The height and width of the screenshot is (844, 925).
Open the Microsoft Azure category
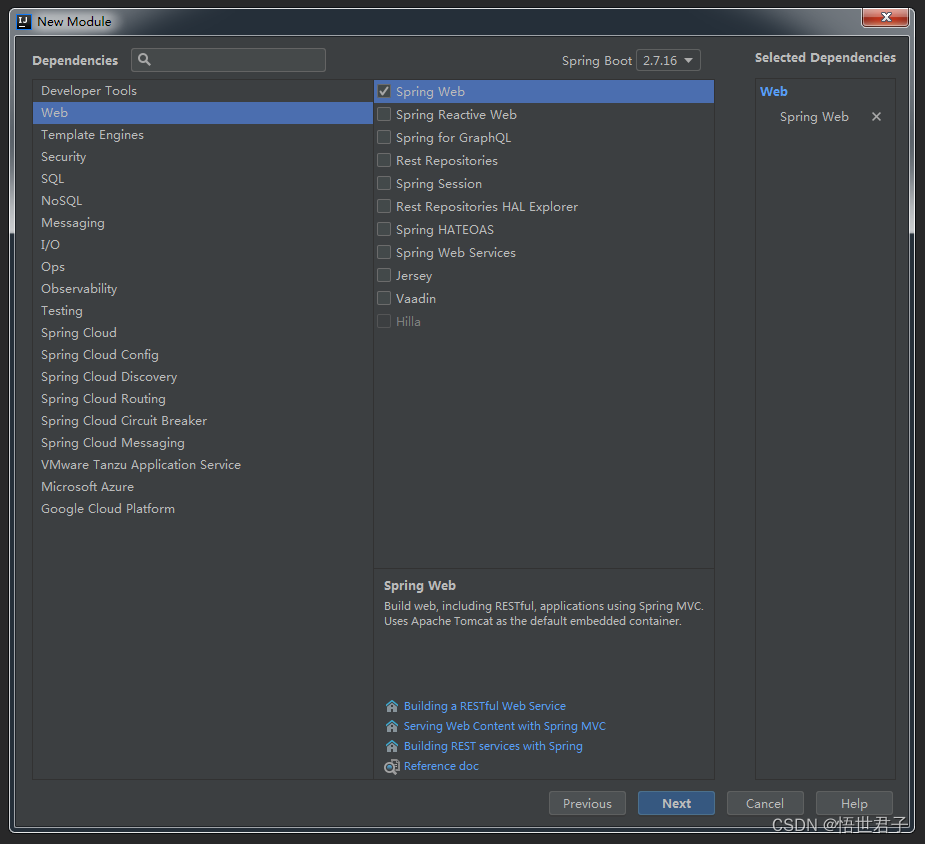pyautogui.click(x=203, y=487)
